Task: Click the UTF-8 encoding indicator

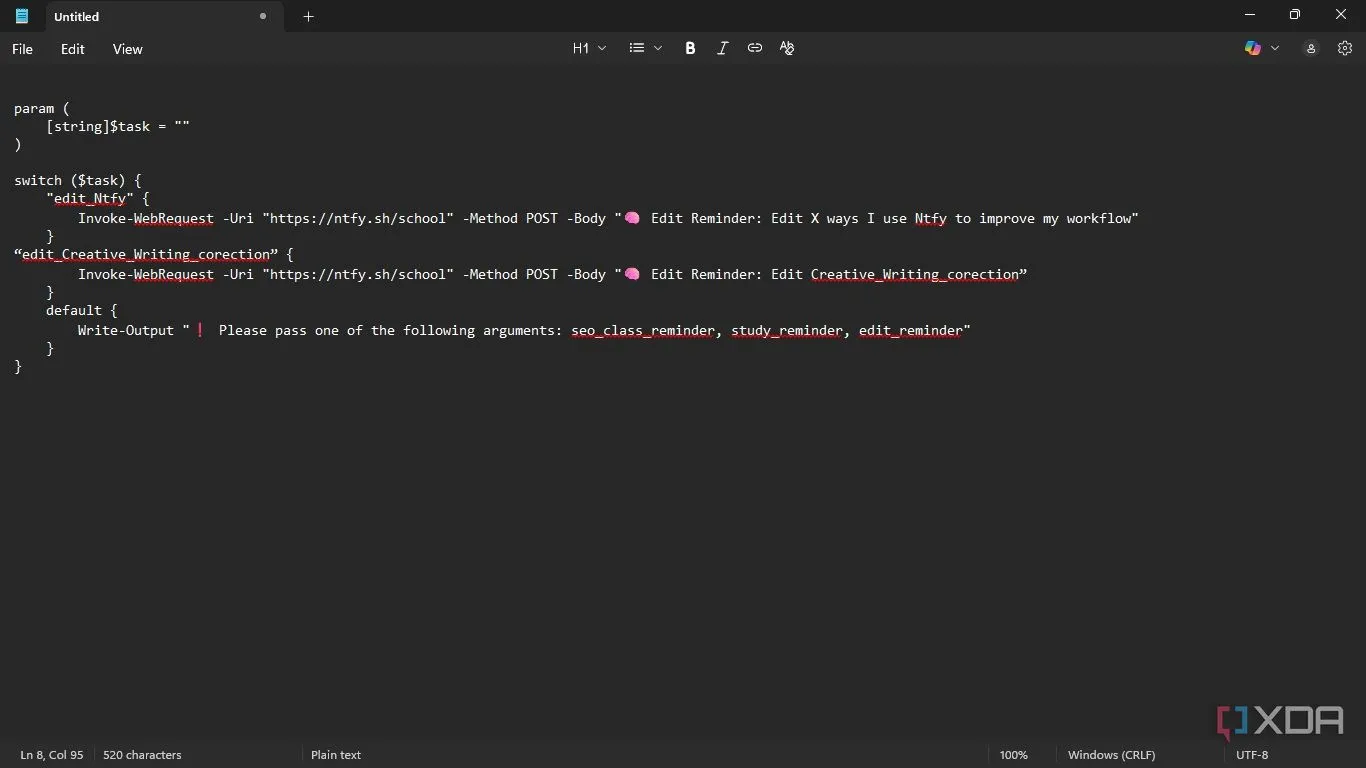Action: [1252, 755]
